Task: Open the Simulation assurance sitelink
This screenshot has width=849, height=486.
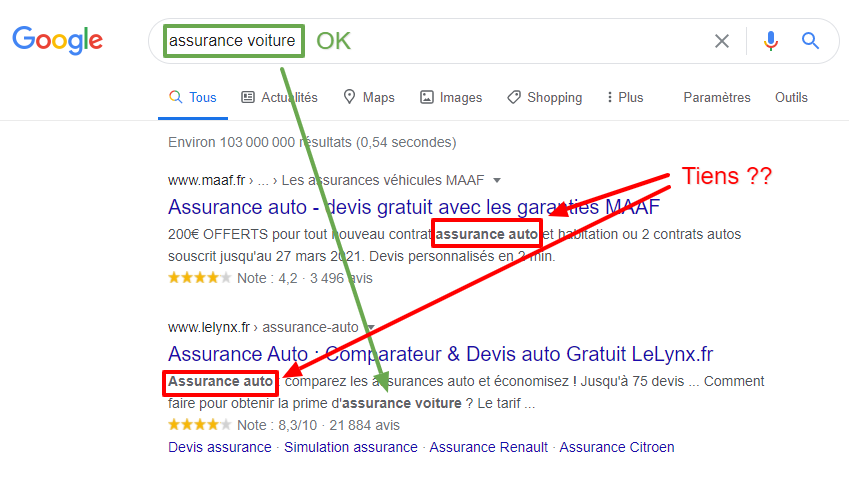Action: tap(351, 448)
